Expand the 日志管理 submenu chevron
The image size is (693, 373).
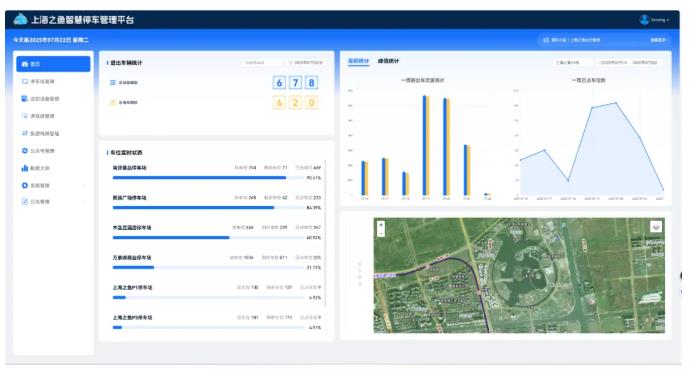(x=84, y=202)
